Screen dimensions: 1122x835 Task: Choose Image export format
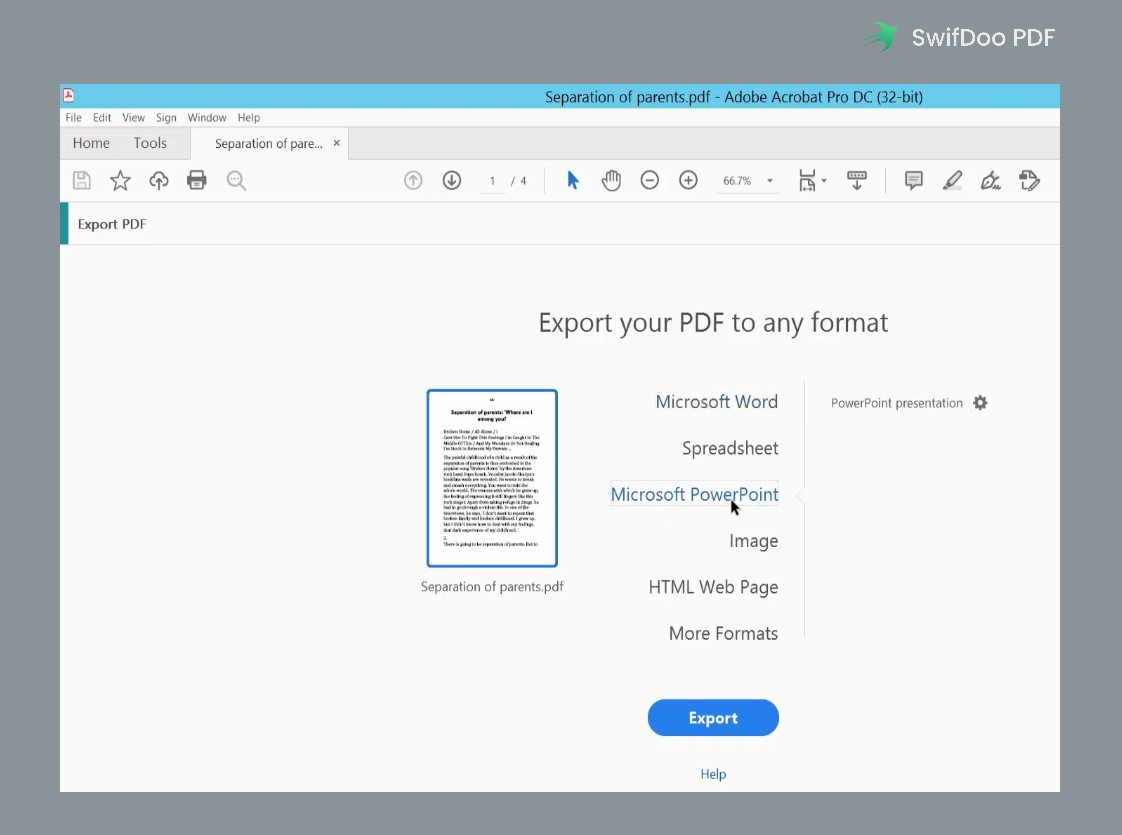click(753, 541)
